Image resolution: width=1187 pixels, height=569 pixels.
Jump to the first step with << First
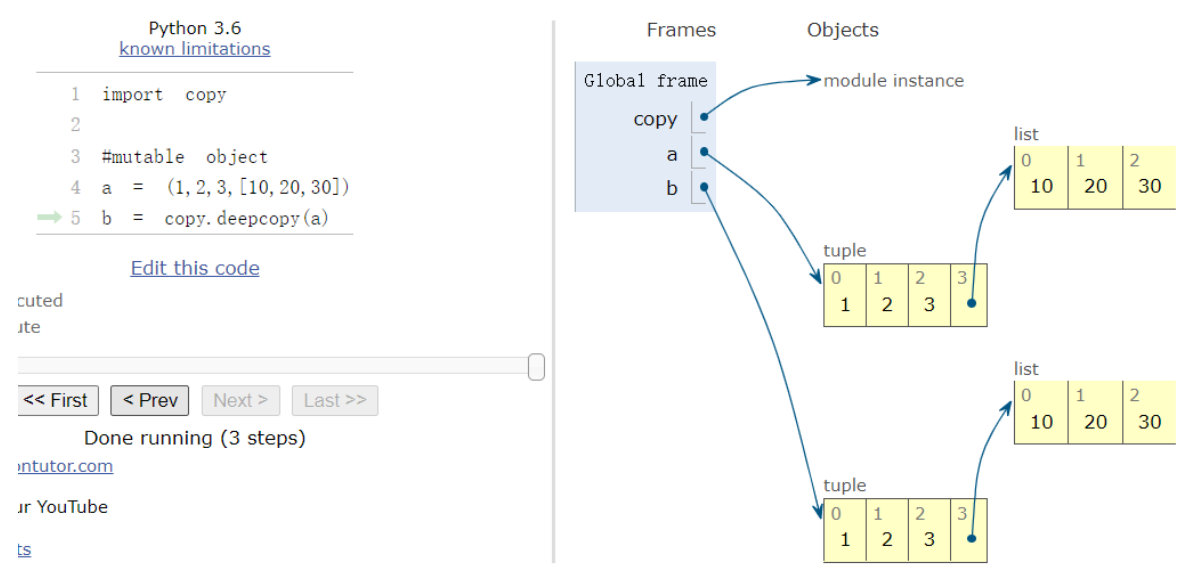click(x=58, y=400)
